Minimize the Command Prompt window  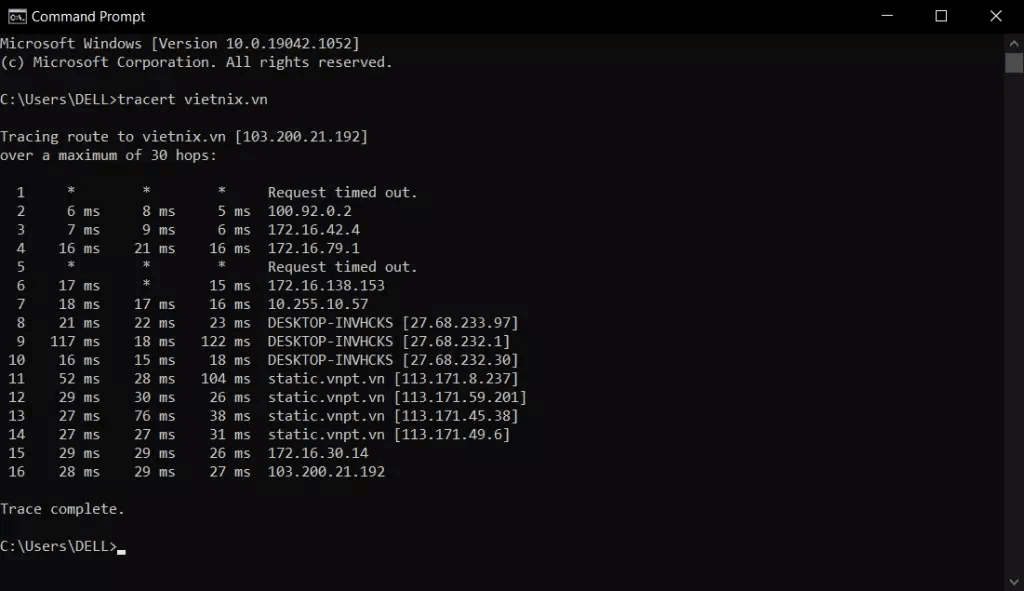click(x=887, y=16)
